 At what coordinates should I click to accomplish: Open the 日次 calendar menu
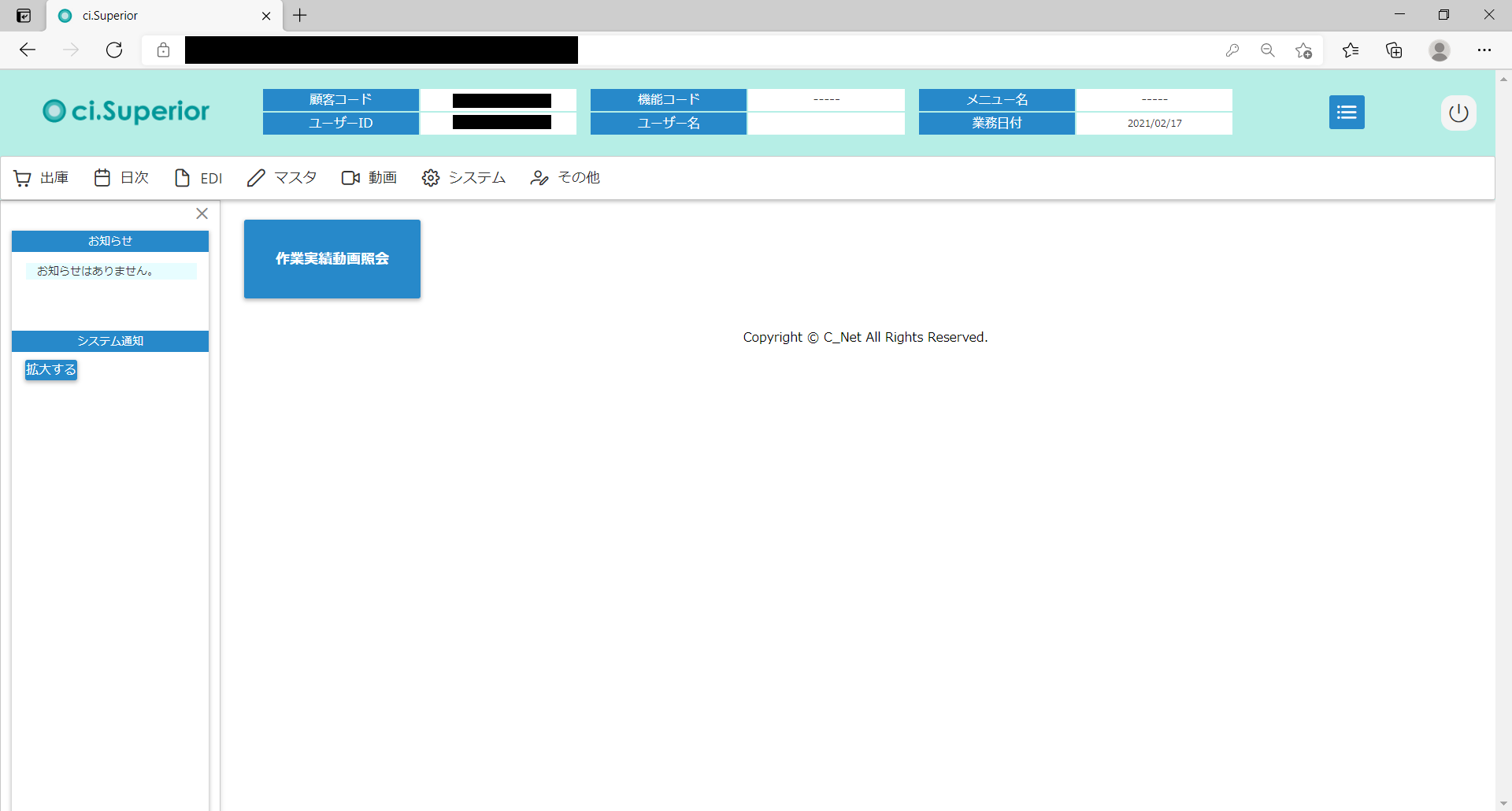point(121,178)
